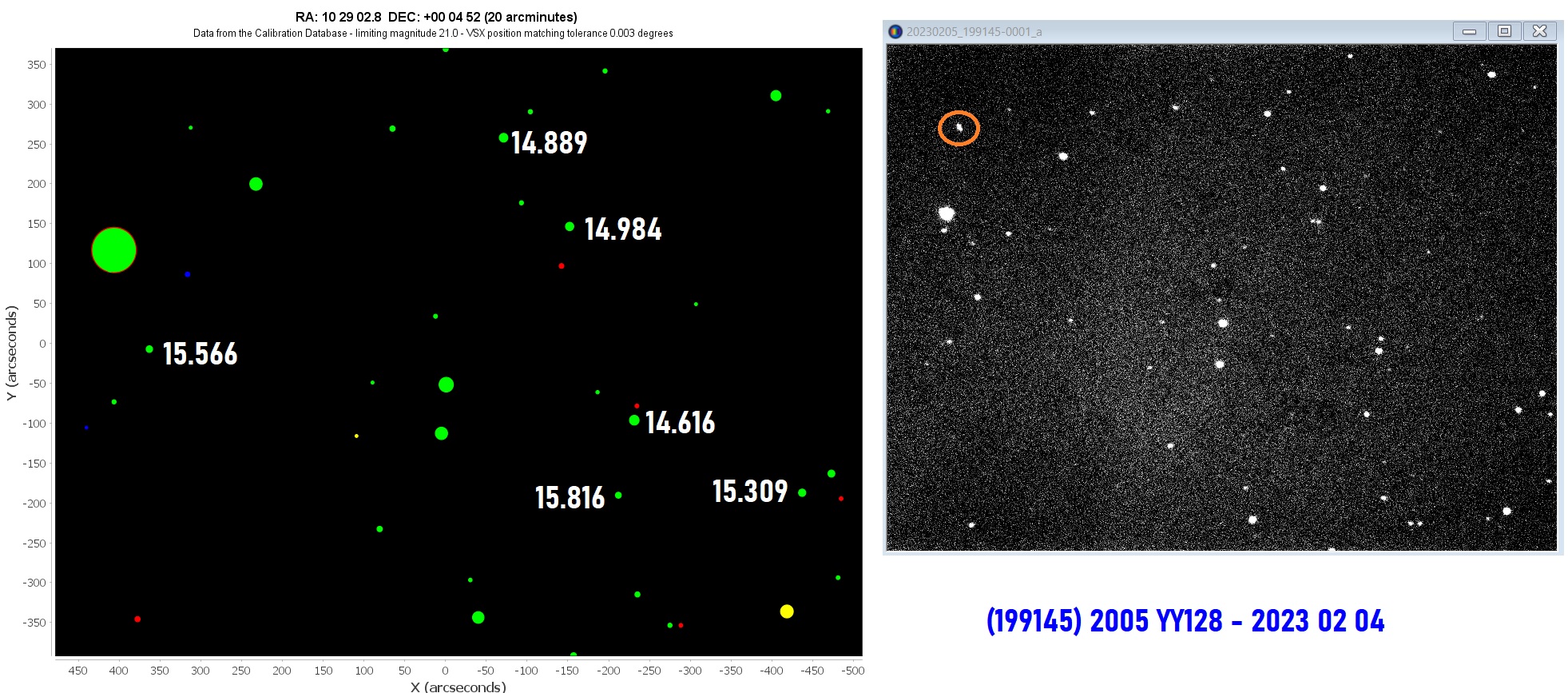1568x693 pixels.
Task: Click the star labeled 15.309
Action: point(802,492)
